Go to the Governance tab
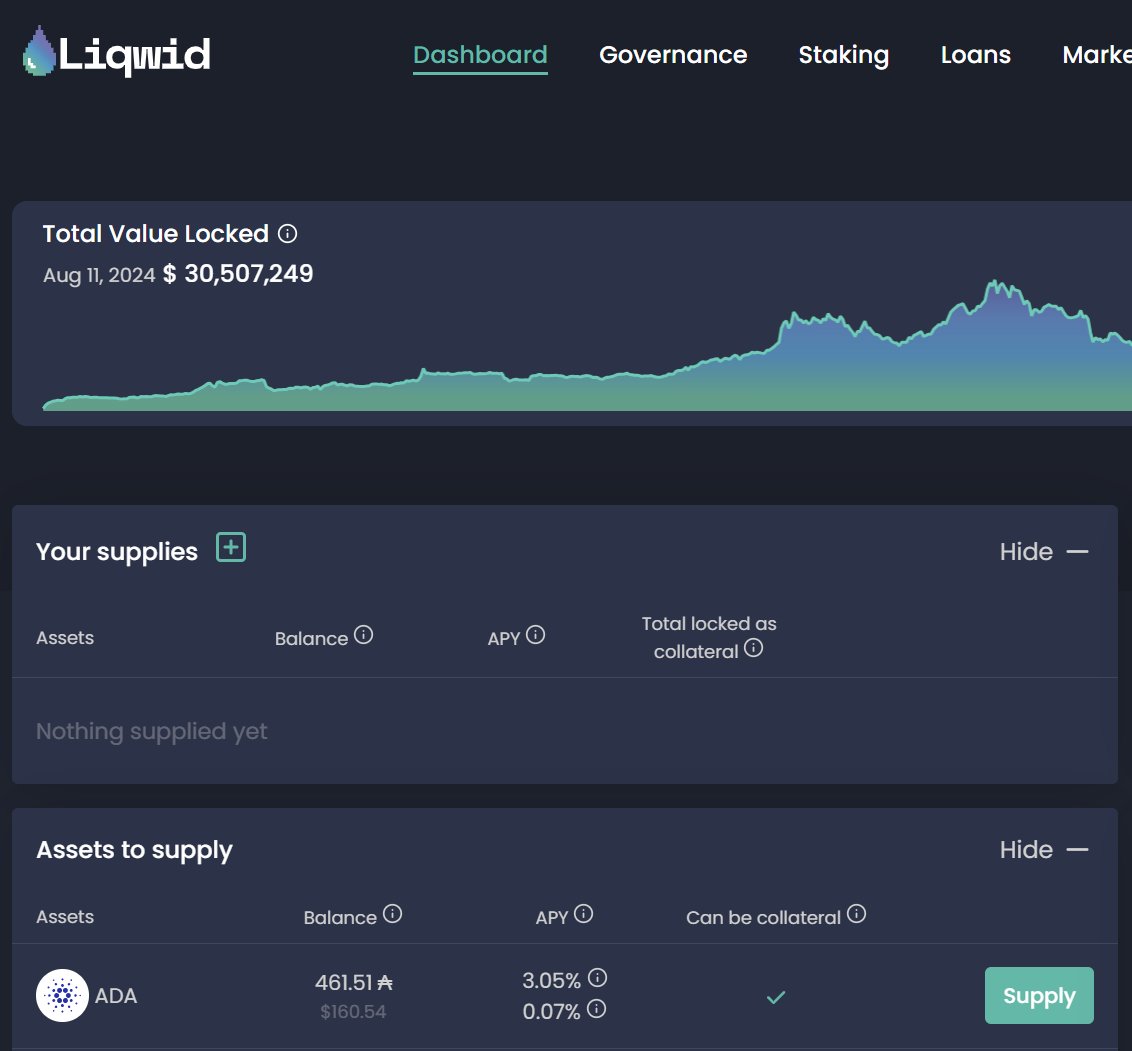1132x1051 pixels. [673, 55]
